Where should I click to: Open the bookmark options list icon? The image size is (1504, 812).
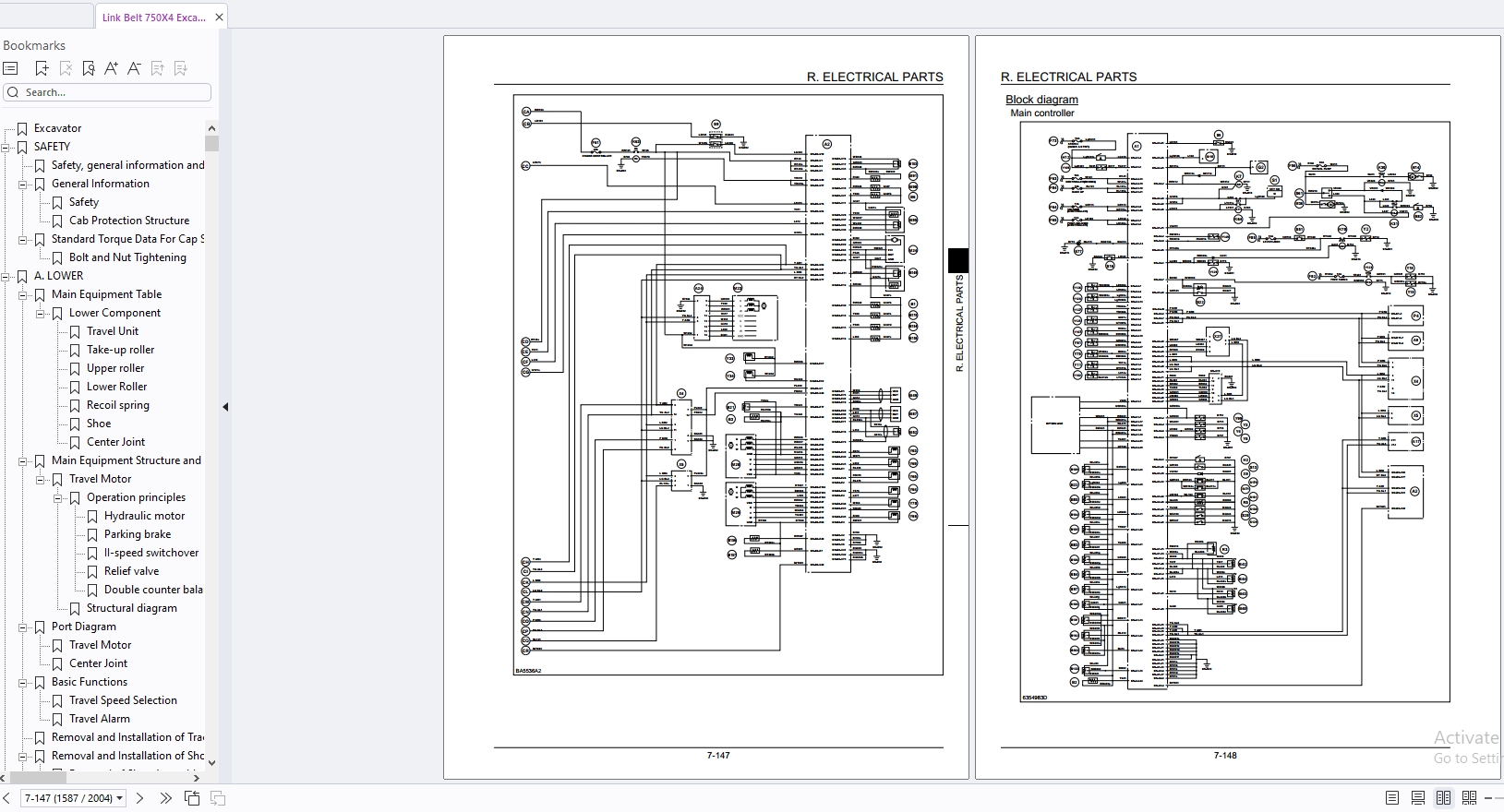(11, 68)
